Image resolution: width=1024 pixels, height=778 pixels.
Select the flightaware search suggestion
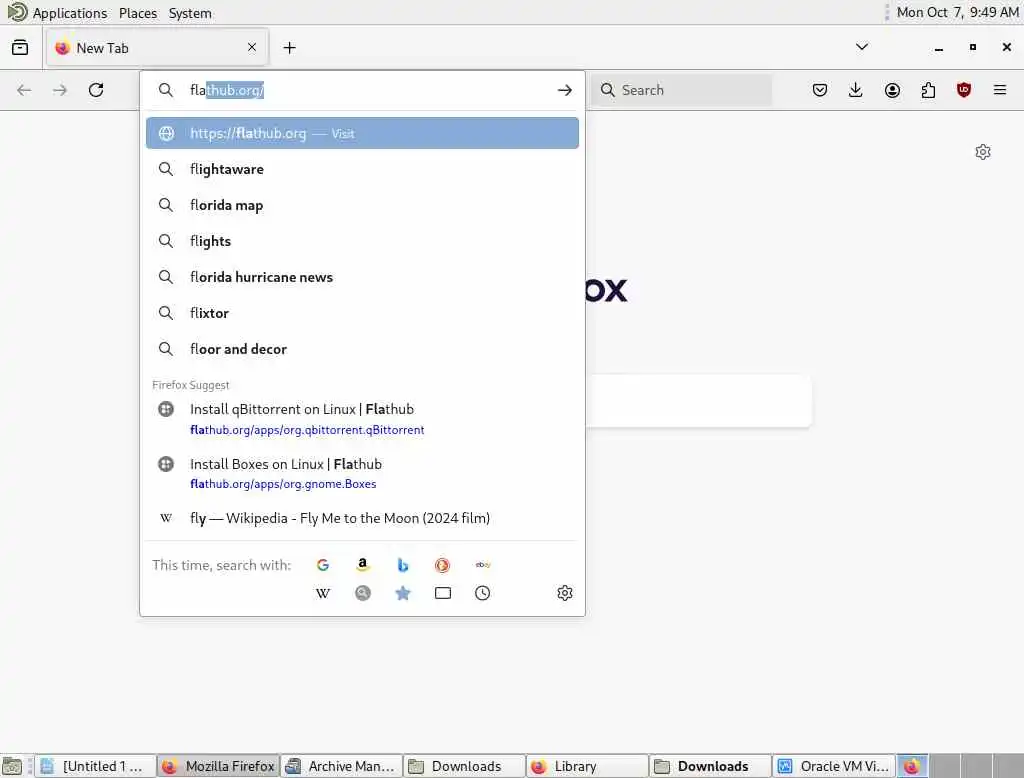point(362,169)
